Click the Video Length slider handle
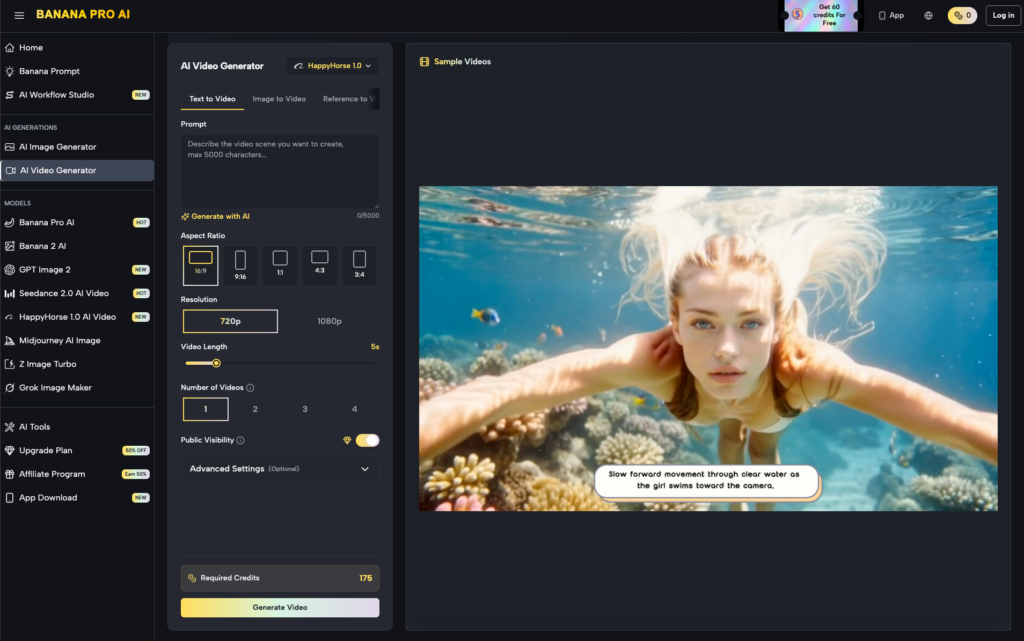 (x=216, y=363)
